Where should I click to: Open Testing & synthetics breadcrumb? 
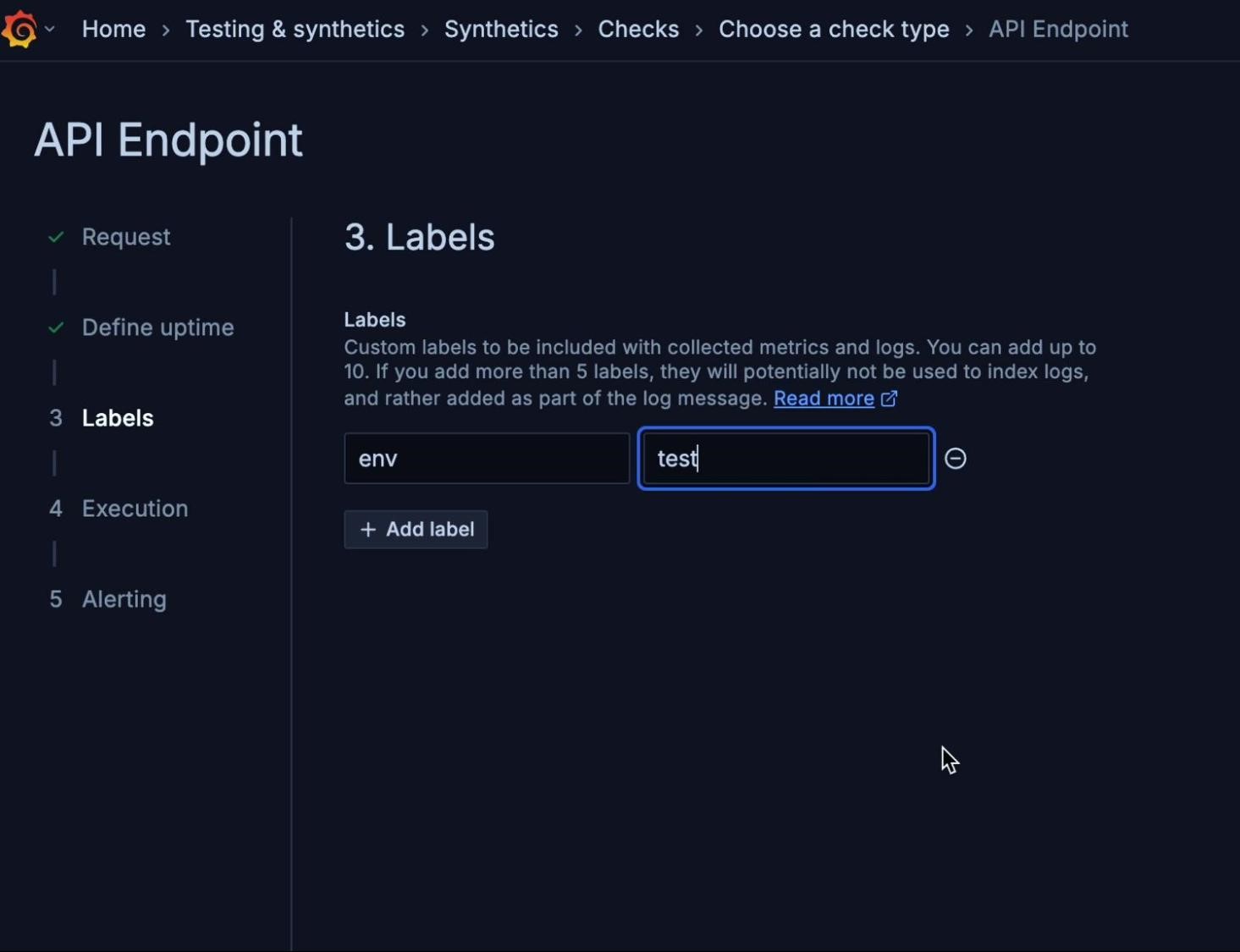[x=295, y=29]
